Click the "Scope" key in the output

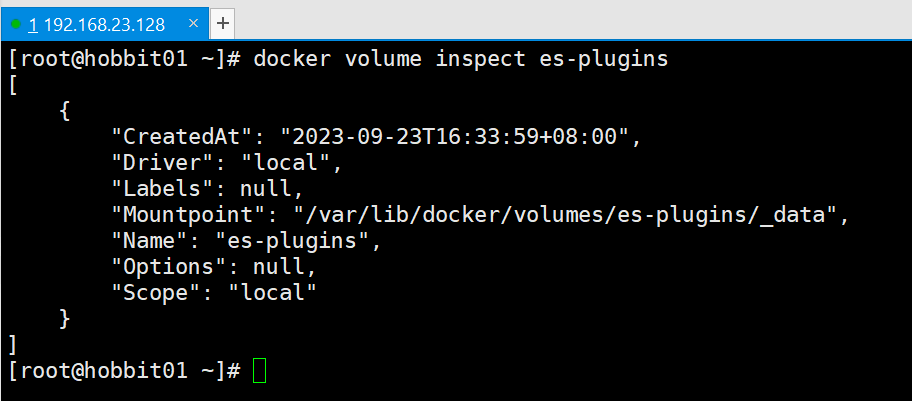pos(165,292)
